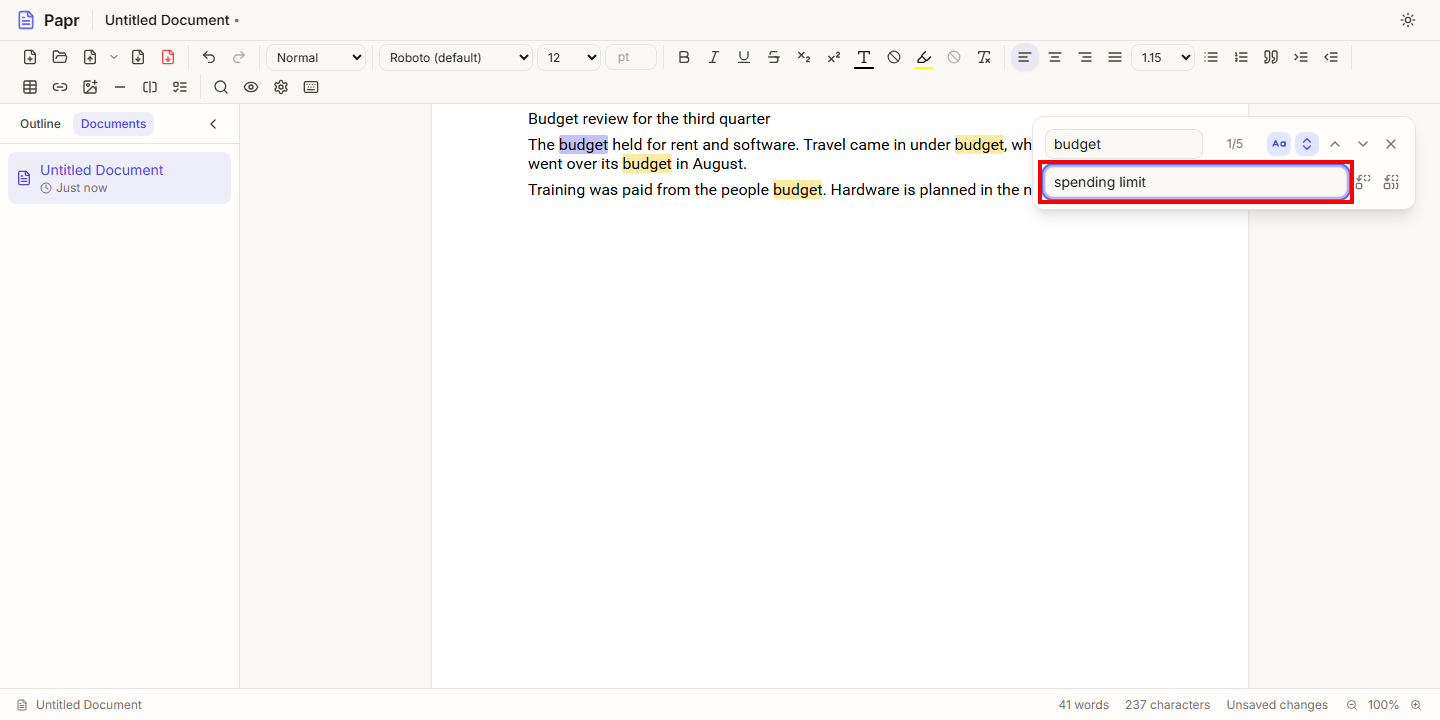Image resolution: width=1440 pixels, height=720 pixels.
Task: Create a new document from toolbar
Action: 30,57
